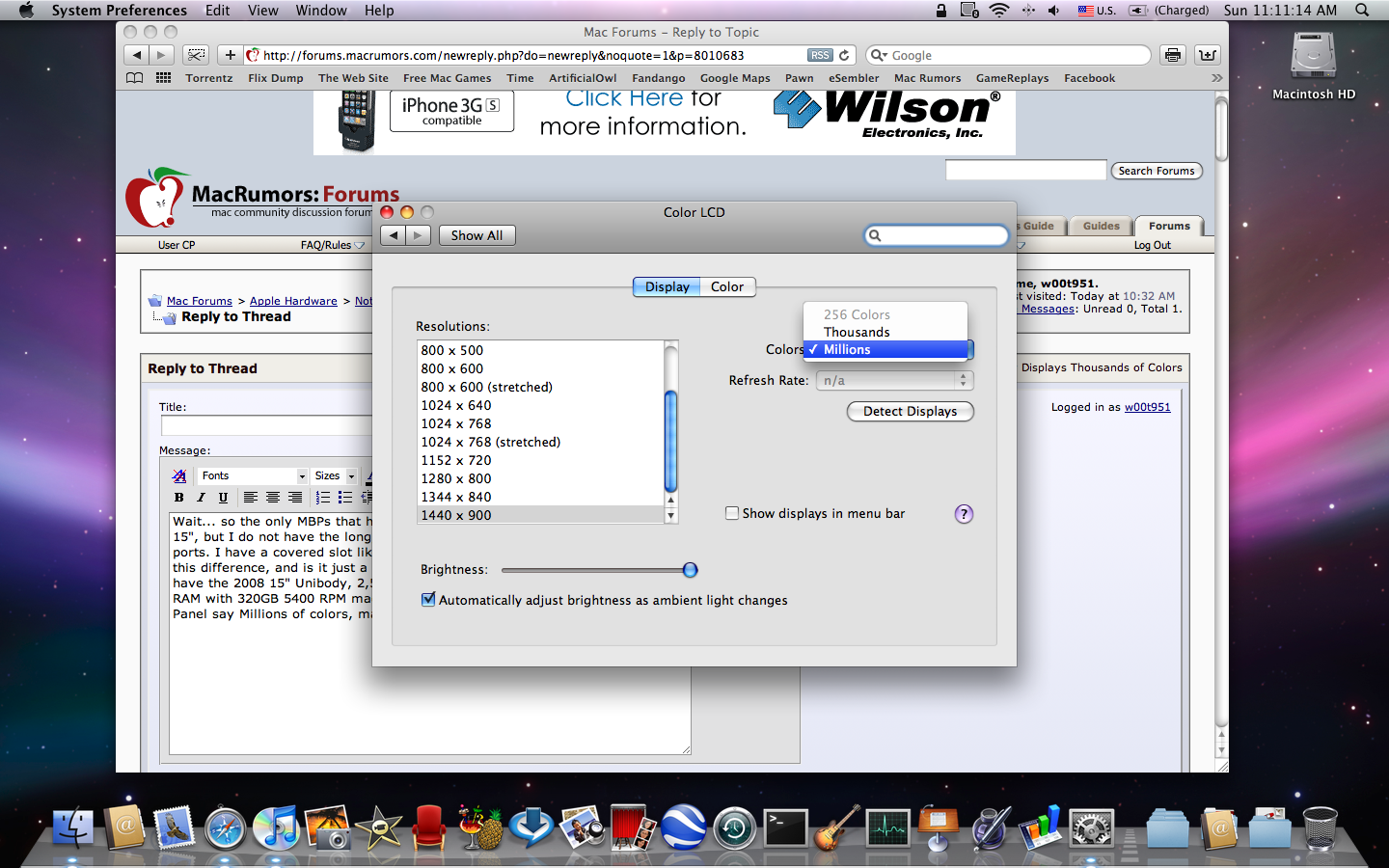Apply Underline formatting in the message editor

pos(223,498)
